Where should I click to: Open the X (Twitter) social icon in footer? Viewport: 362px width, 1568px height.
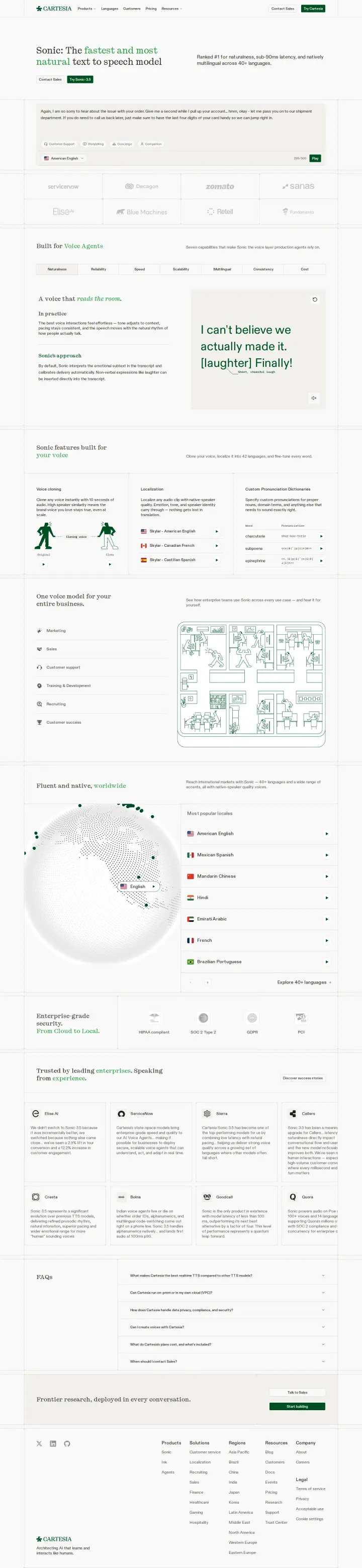click(x=40, y=1443)
